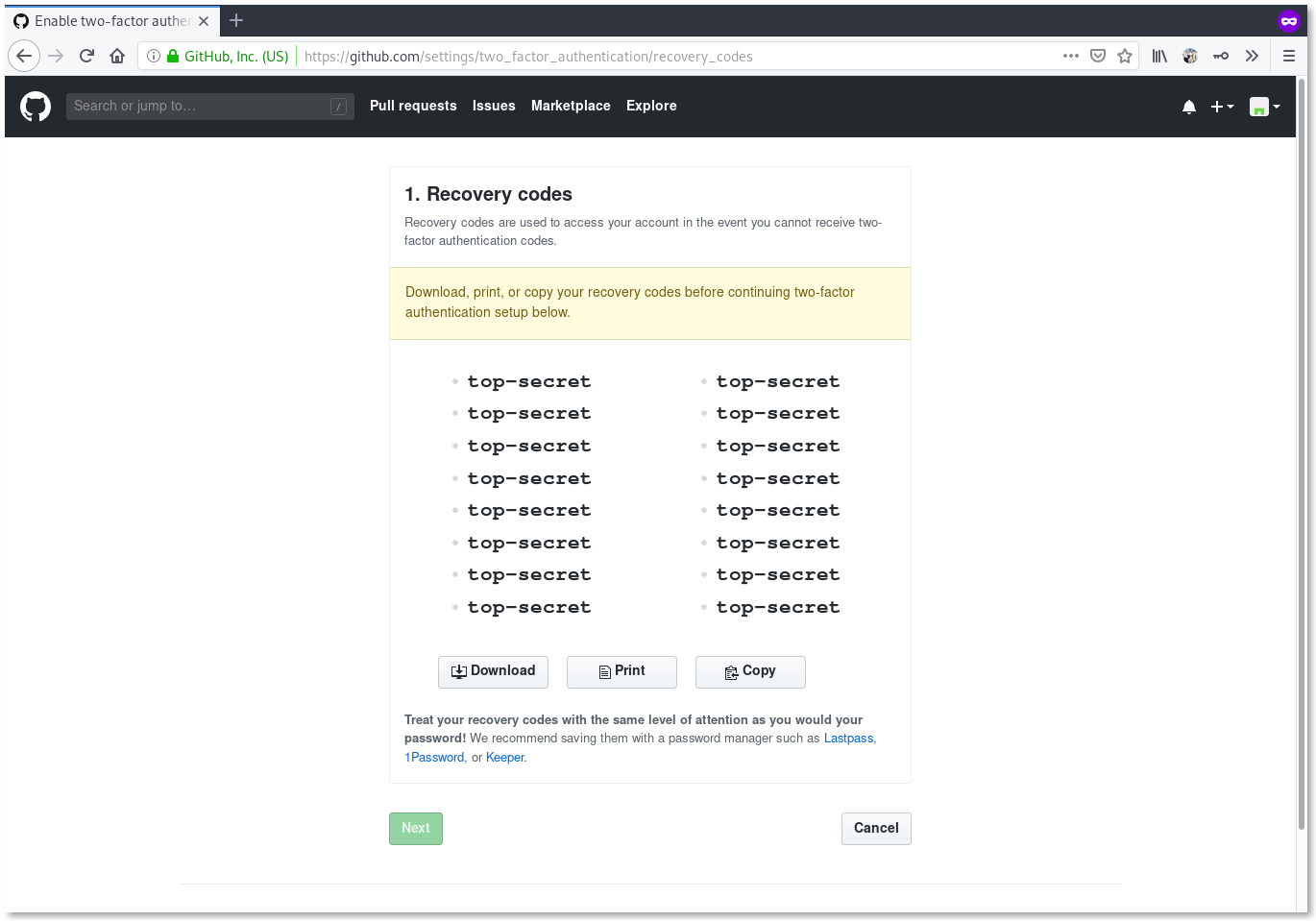
Task: Open Pull requests in the header
Action: [x=413, y=106]
